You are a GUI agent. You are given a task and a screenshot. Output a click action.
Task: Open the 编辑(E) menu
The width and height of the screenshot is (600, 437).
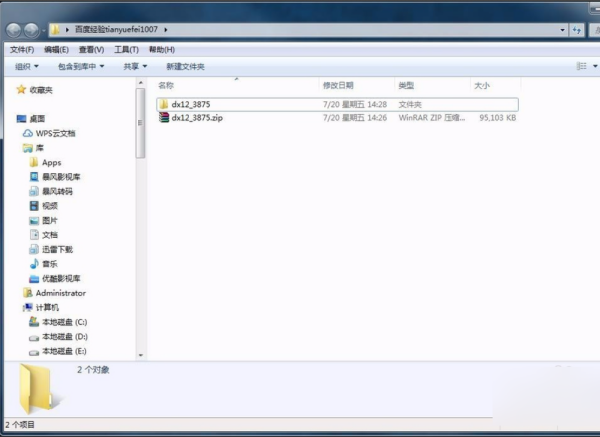point(56,49)
